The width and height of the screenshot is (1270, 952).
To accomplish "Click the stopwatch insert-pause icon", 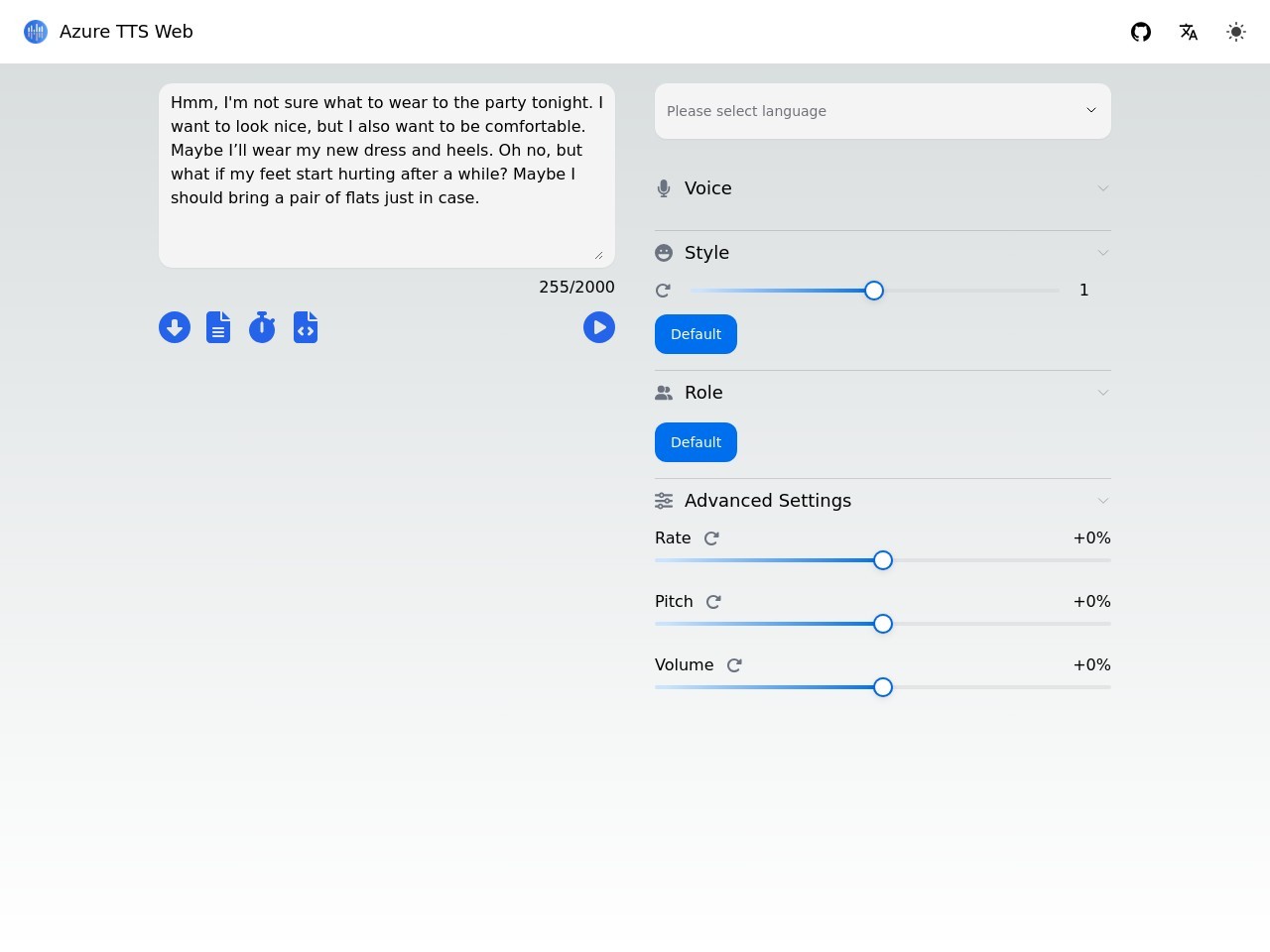I will point(262,327).
